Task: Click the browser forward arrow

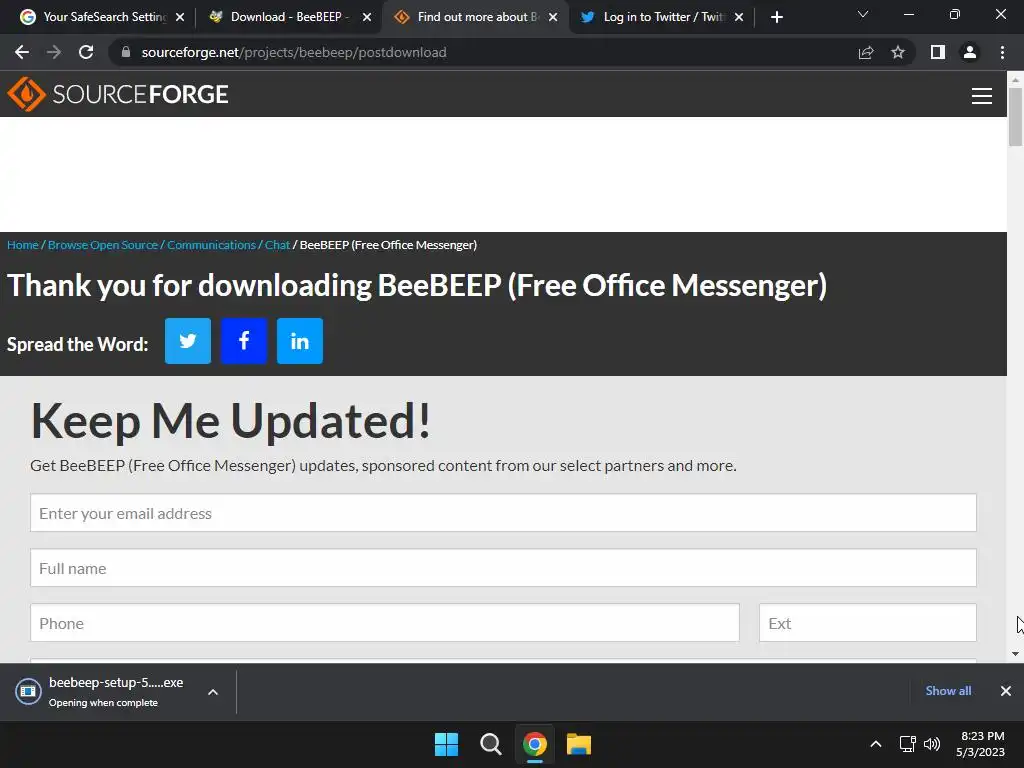Action: click(x=54, y=52)
